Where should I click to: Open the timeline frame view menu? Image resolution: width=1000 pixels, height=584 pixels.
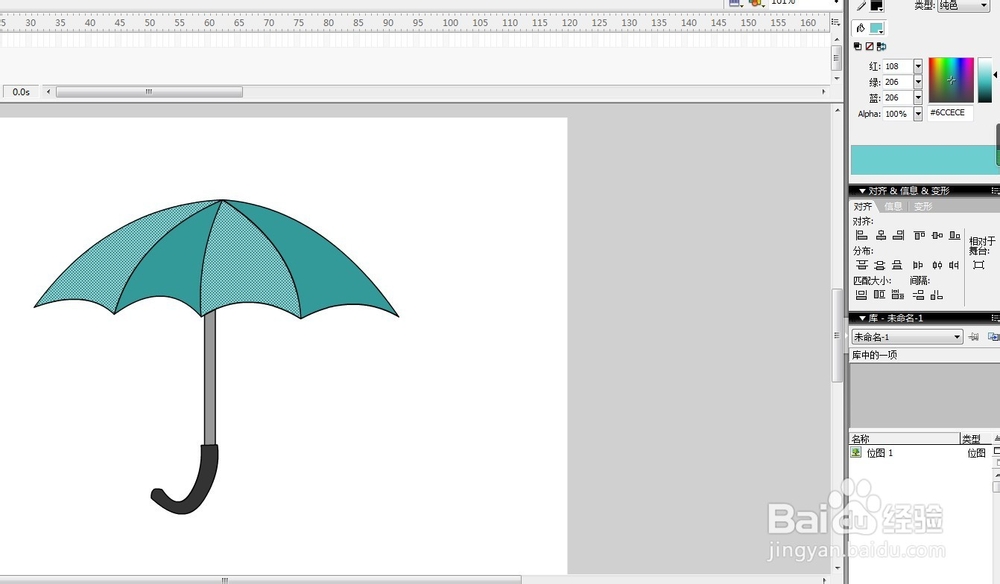(x=835, y=22)
